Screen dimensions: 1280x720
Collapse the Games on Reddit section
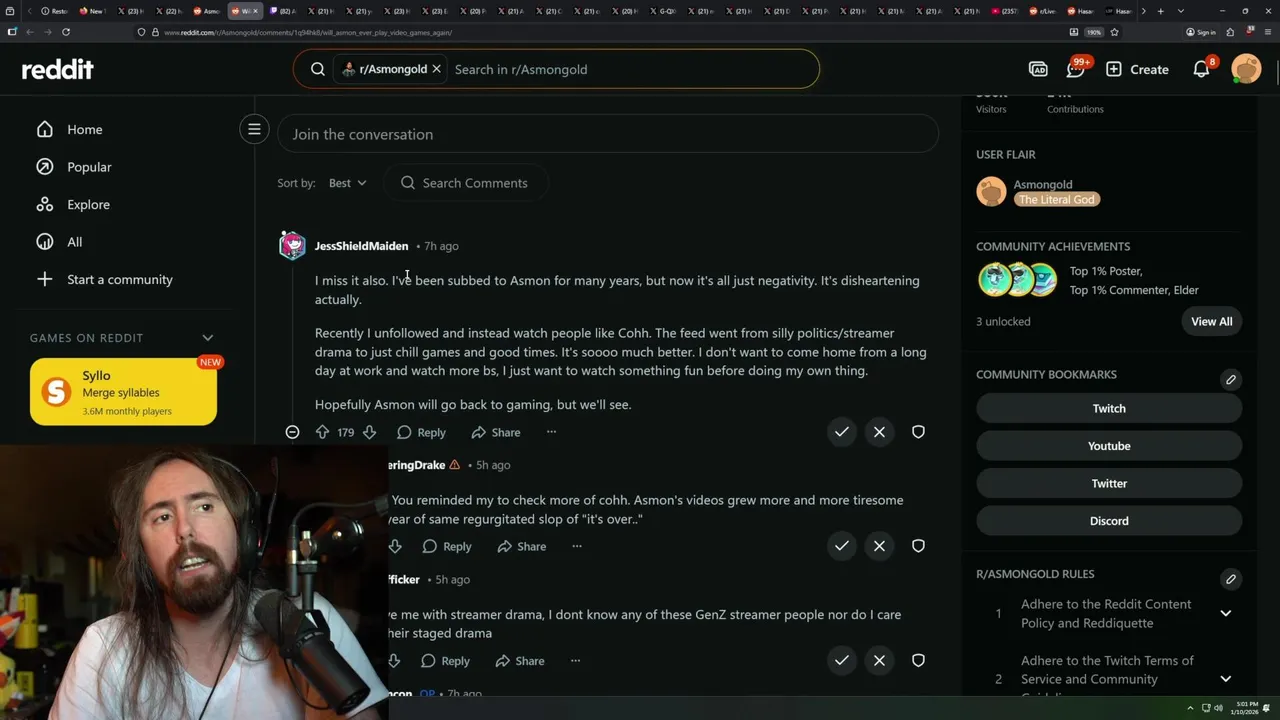(x=208, y=338)
